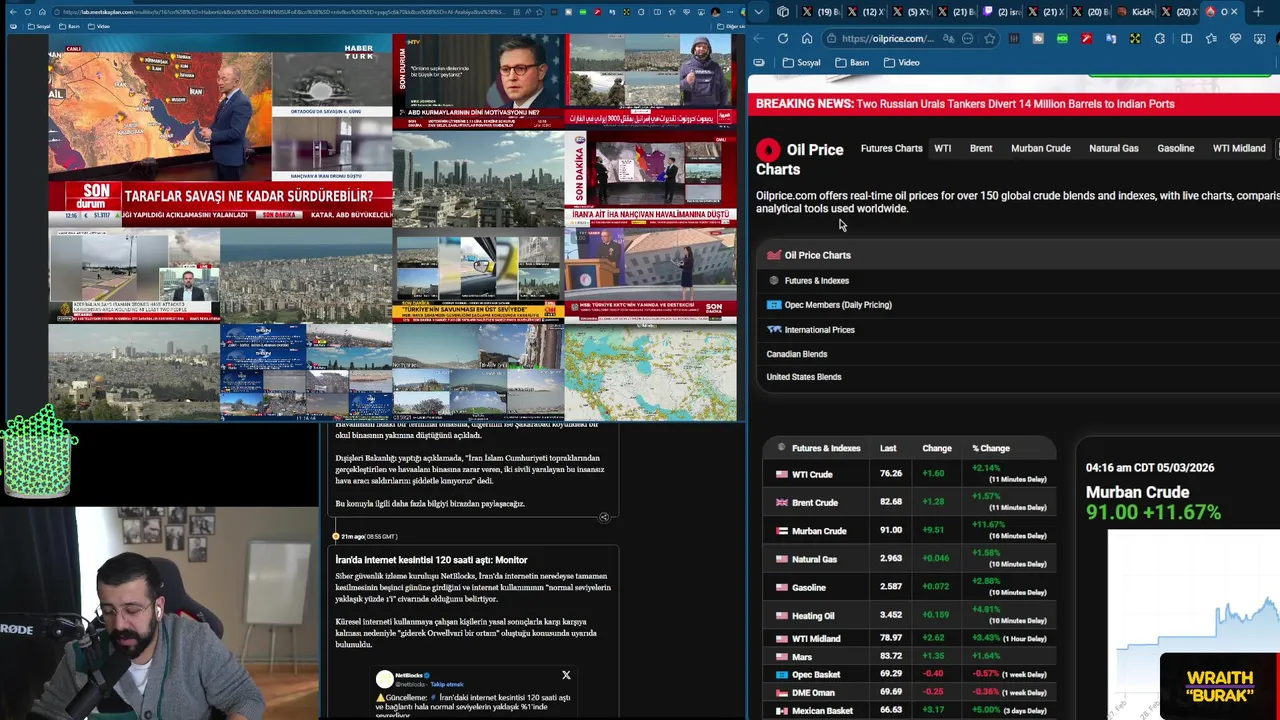Close the active oilprice tab
The width and height of the screenshot is (1280, 720).
(x=1233, y=12)
